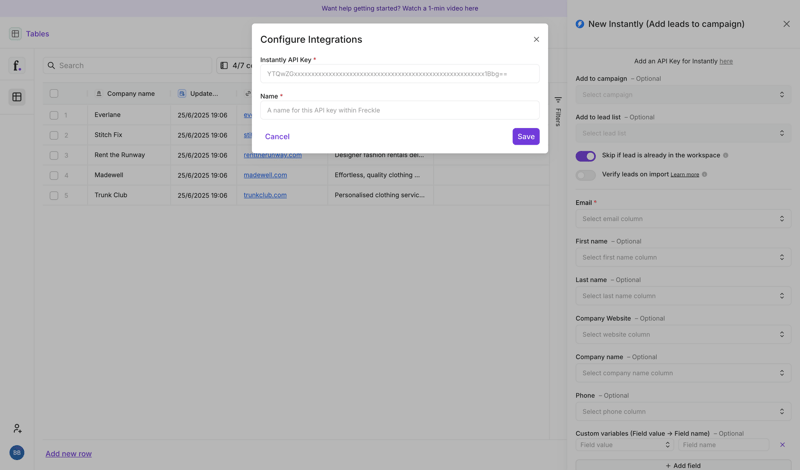Select the checkbox for Madewell row
This screenshot has height=470, width=800.
[54, 175]
